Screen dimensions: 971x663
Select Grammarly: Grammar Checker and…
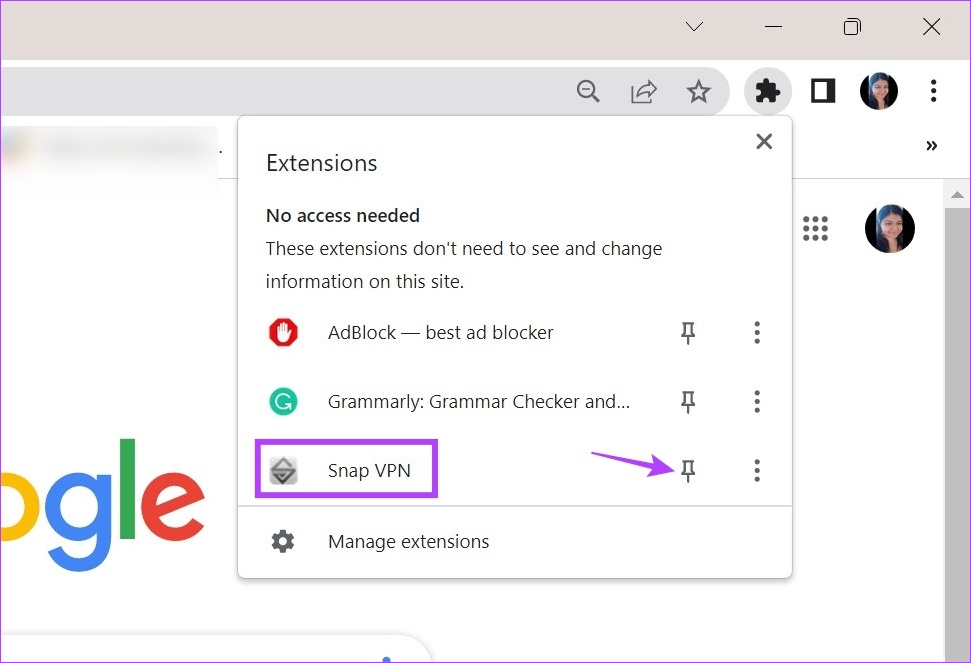coord(479,402)
